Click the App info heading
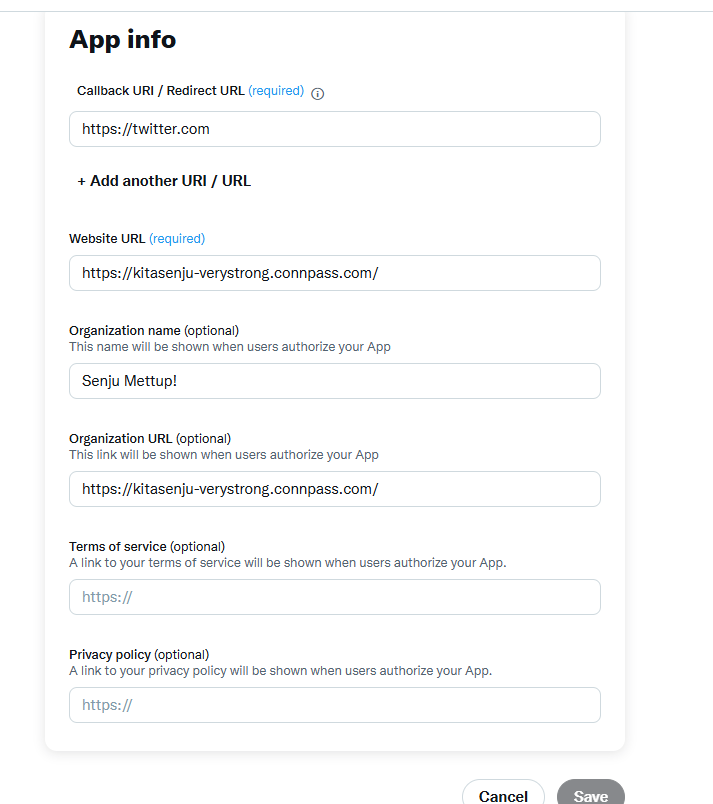This screenshot has height=804, width=713. (x=122, y=39)
